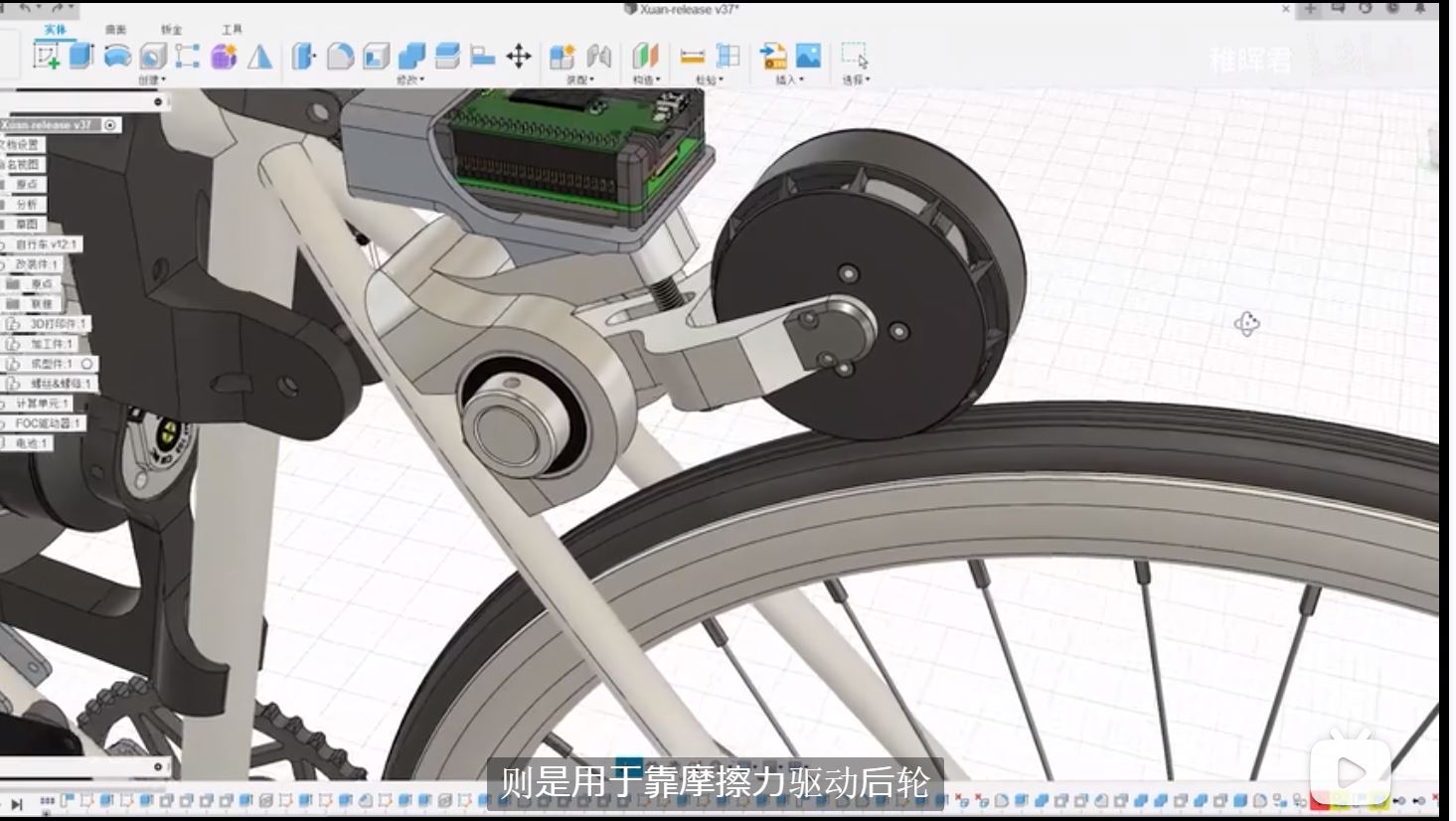Viewport: 1456px width, 821px height.
Task: Select the Interference inspect tool
Action: pos(728,56)
